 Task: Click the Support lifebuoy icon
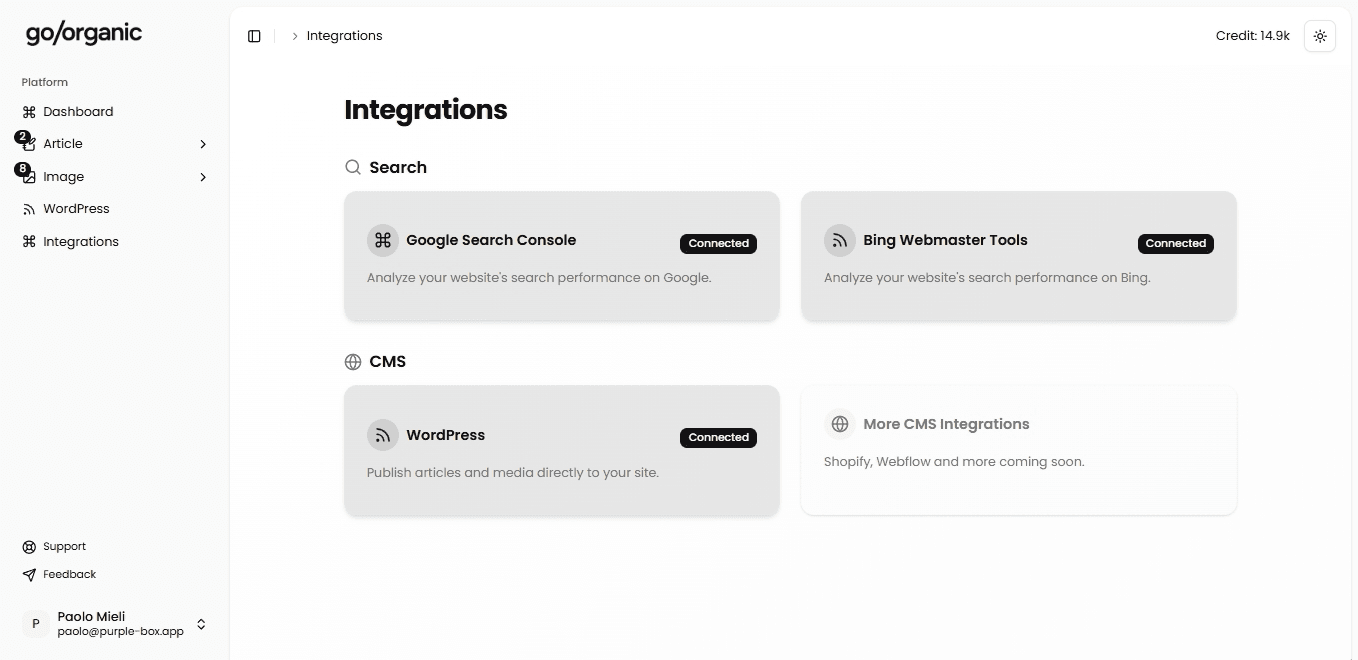(x=29, y=547)
